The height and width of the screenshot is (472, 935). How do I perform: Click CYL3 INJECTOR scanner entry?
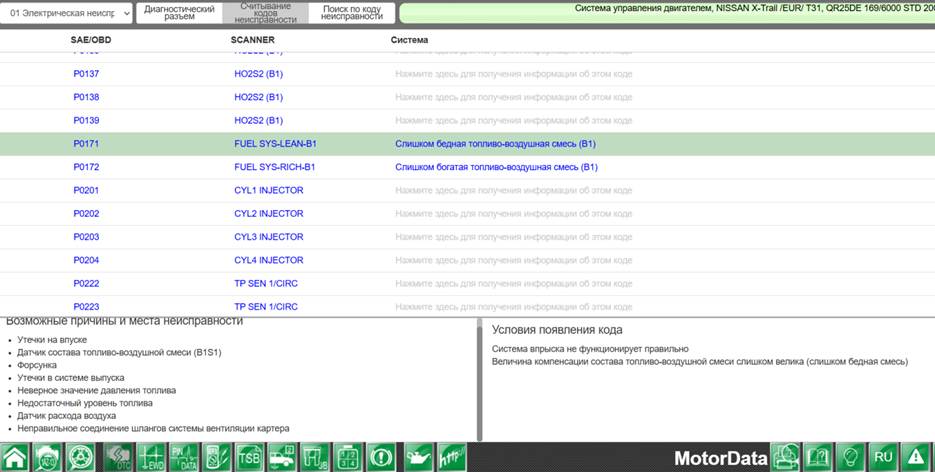click(269, 237)
